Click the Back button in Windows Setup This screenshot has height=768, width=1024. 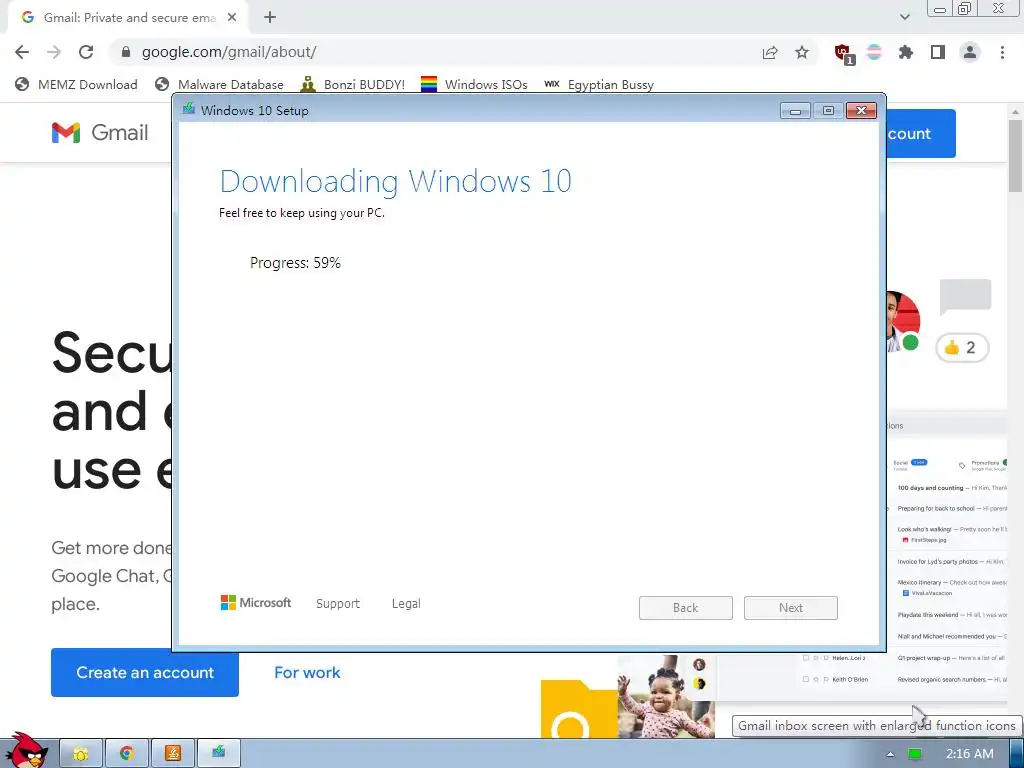[x=686, y=607]
